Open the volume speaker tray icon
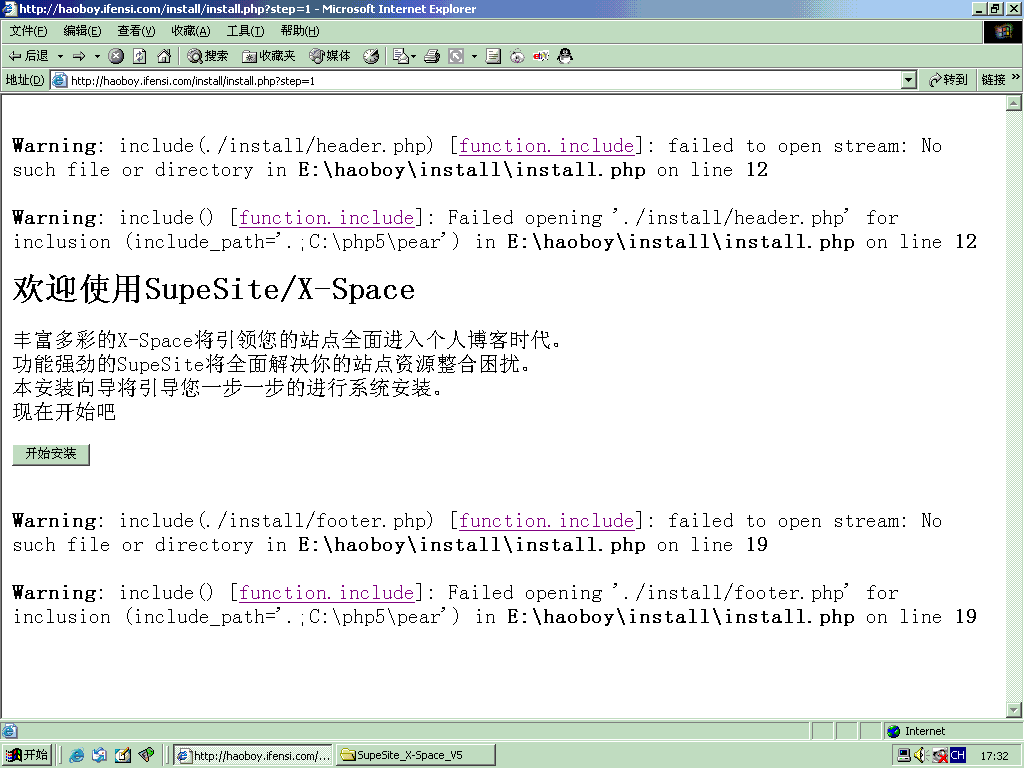This screenshot has width=1024, height=768. click(921, 756)
